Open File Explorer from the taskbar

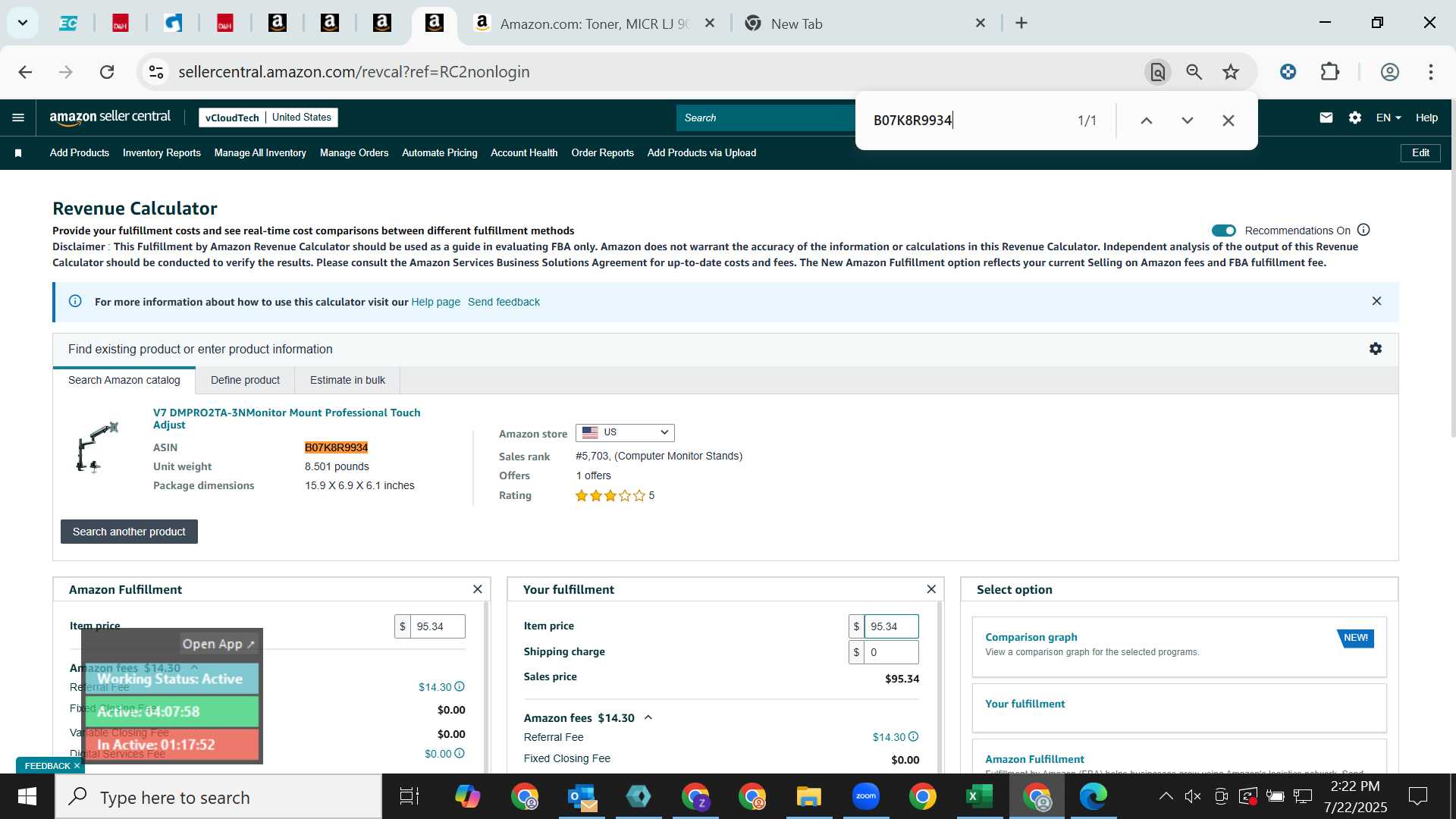tap(808, 797)
